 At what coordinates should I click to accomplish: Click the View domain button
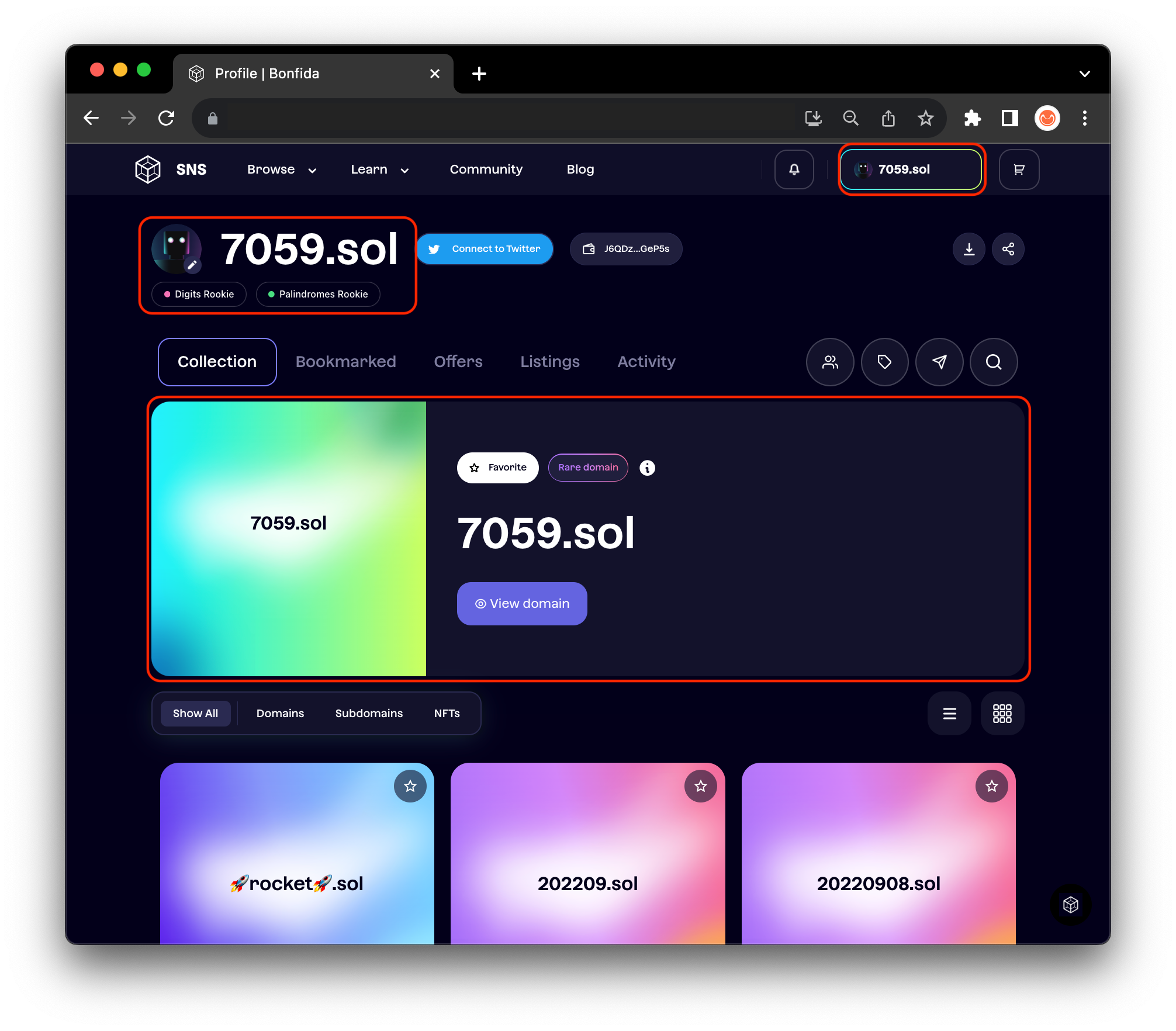[x=521, y=604]
